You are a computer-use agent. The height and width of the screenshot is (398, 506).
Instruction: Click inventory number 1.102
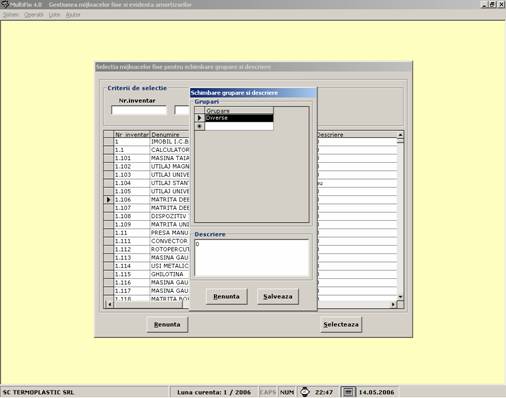tap(132, 167)
